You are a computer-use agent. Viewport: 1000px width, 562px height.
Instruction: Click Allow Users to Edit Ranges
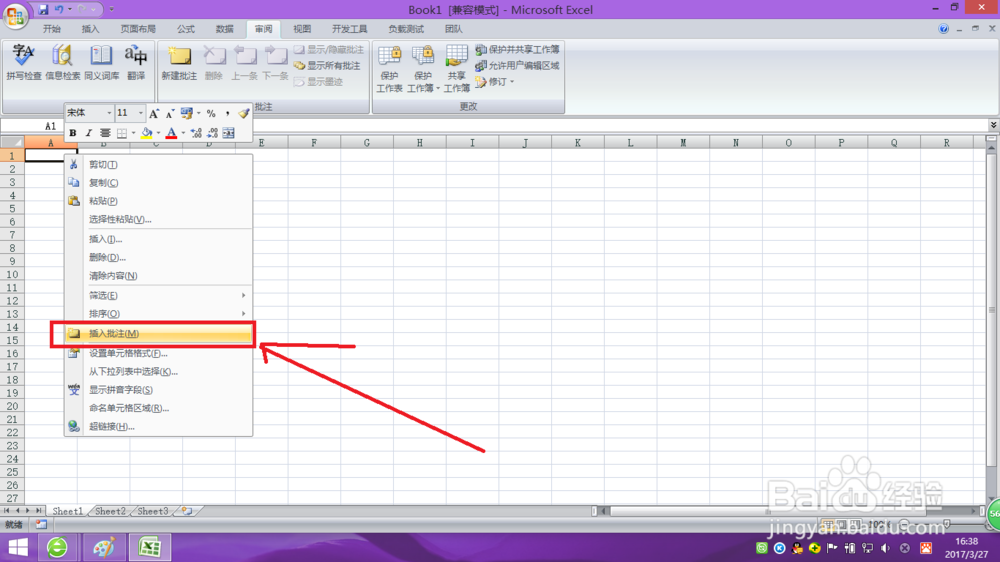coord(517,65)
